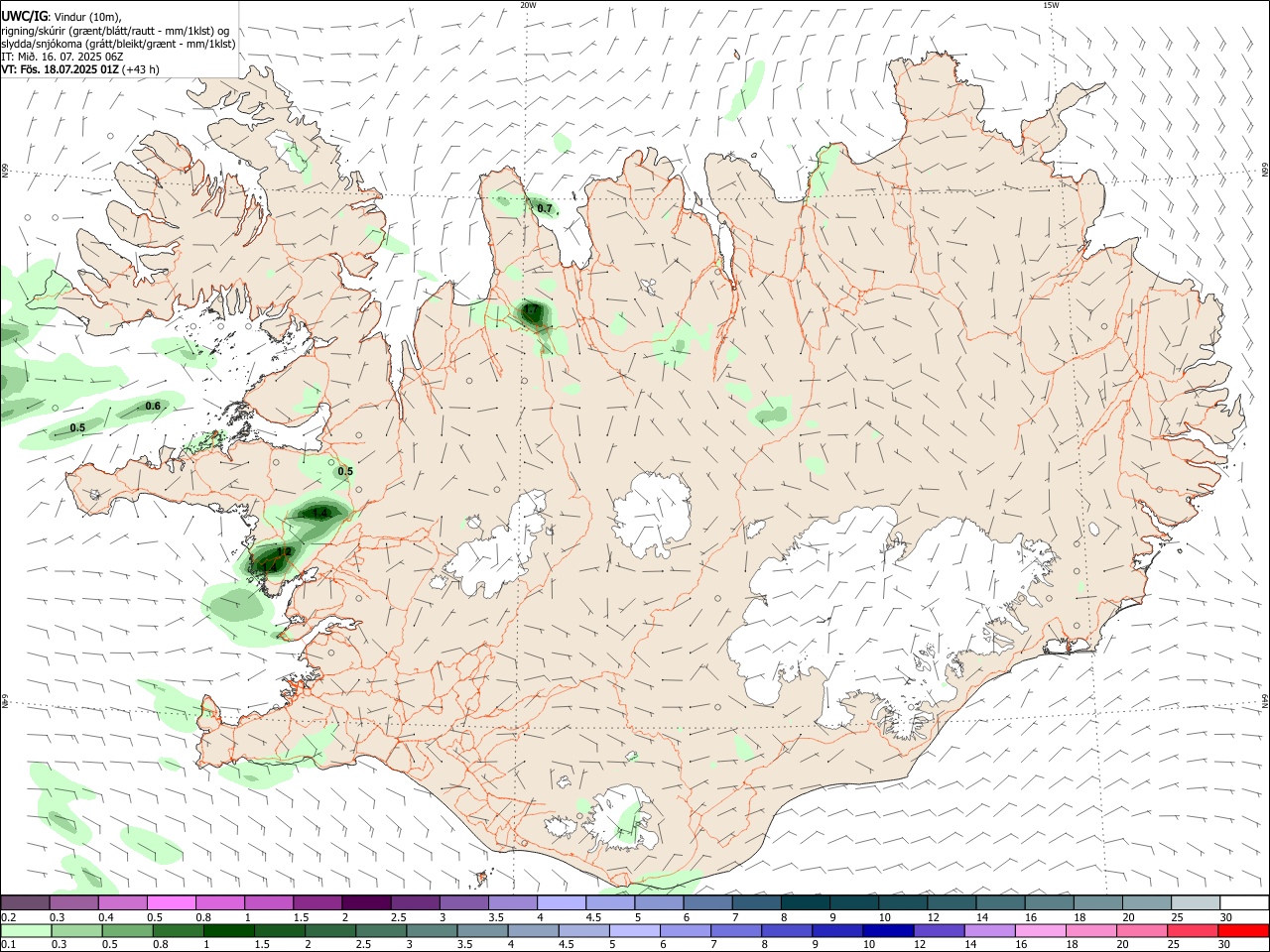1270x952 pixels.
Task: Click the pale green rain swatch between 0.1 and 0.3
Action: pos(26,931)
